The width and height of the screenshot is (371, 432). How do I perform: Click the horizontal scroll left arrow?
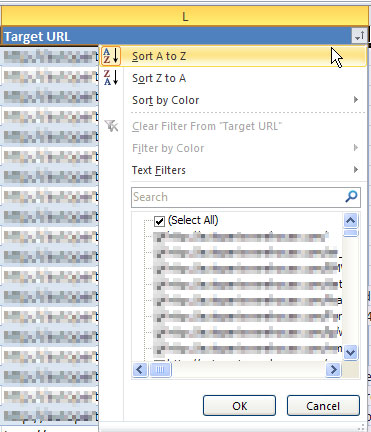pyautogui.click(x=140, y=370)
